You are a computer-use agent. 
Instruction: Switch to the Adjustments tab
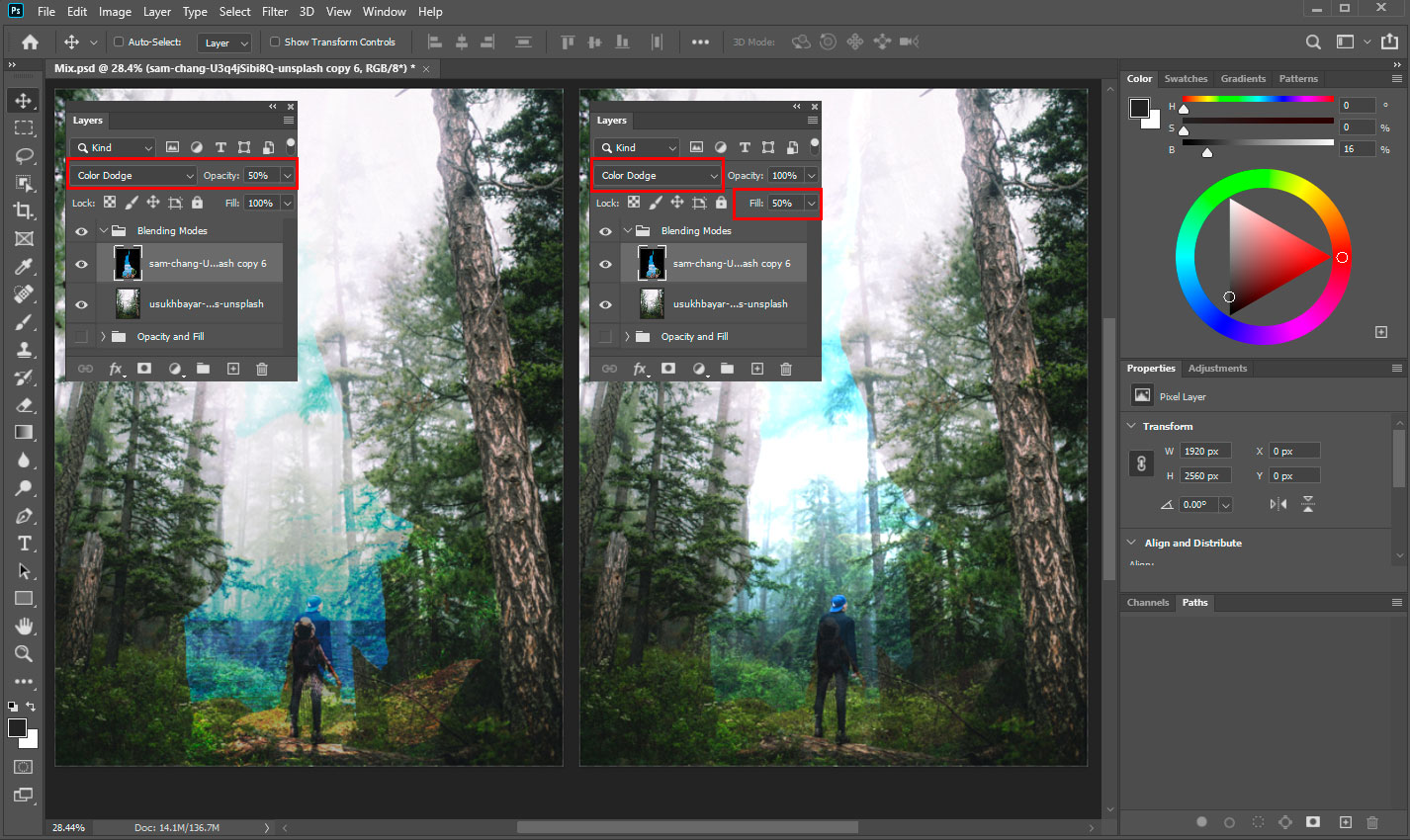(x=1217, y=369)
